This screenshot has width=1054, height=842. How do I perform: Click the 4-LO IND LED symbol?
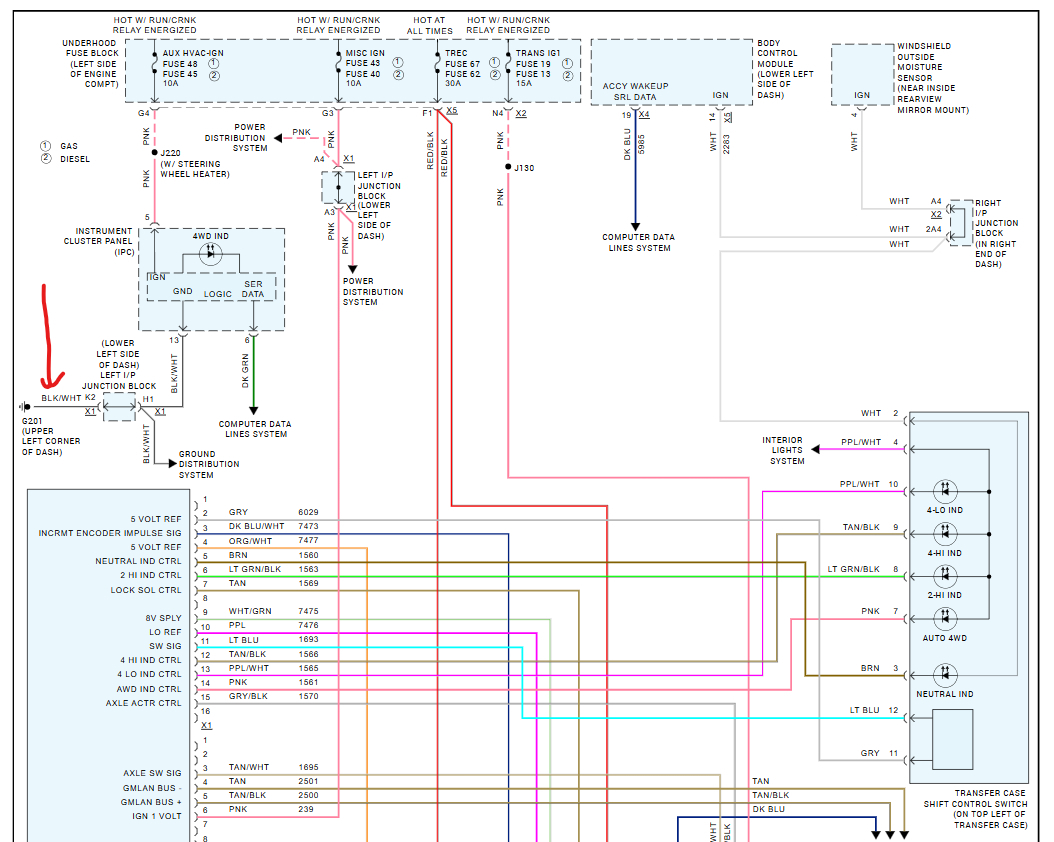tap(945, 492)
